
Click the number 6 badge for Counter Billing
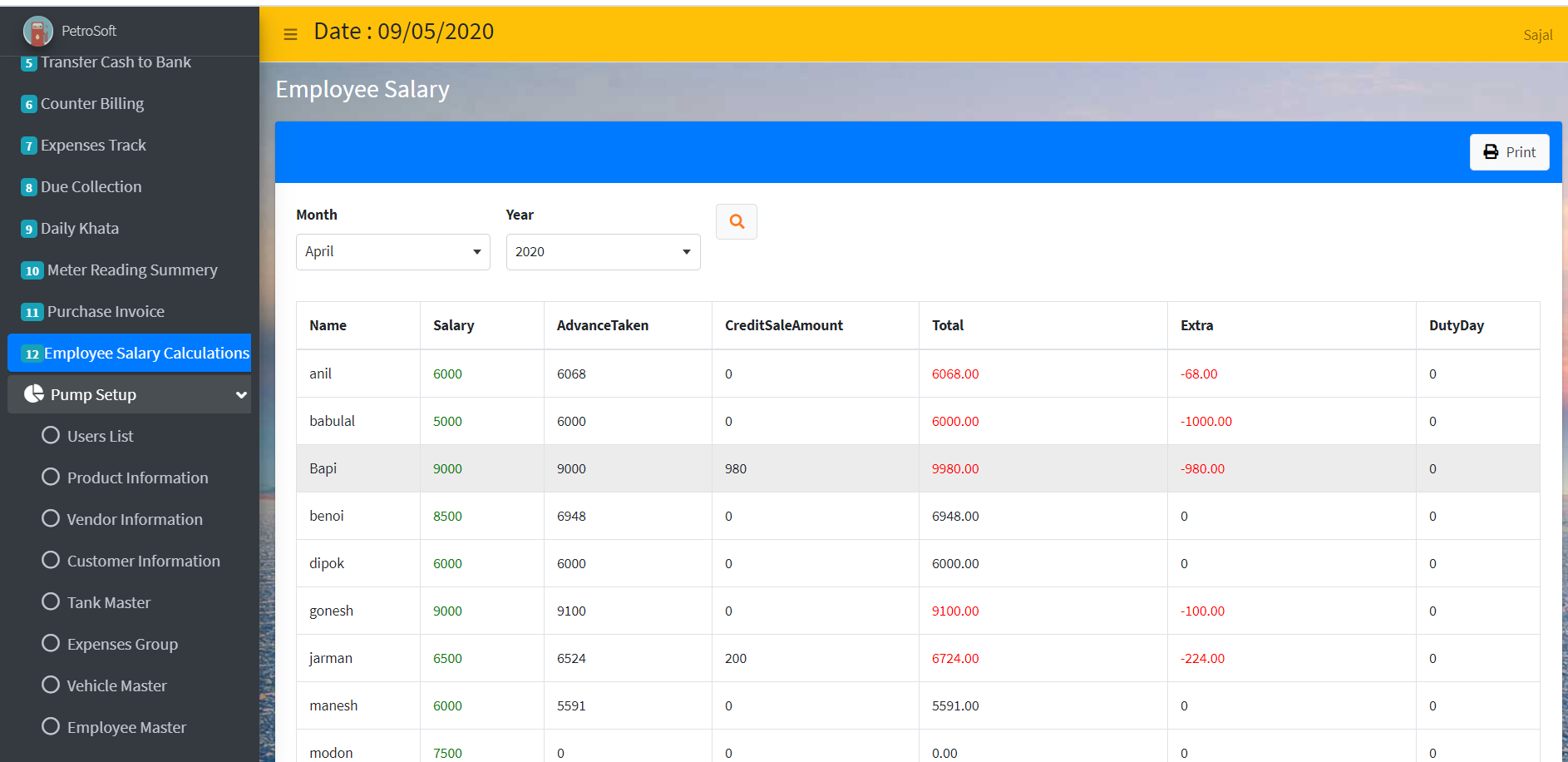tap(29, 104)
